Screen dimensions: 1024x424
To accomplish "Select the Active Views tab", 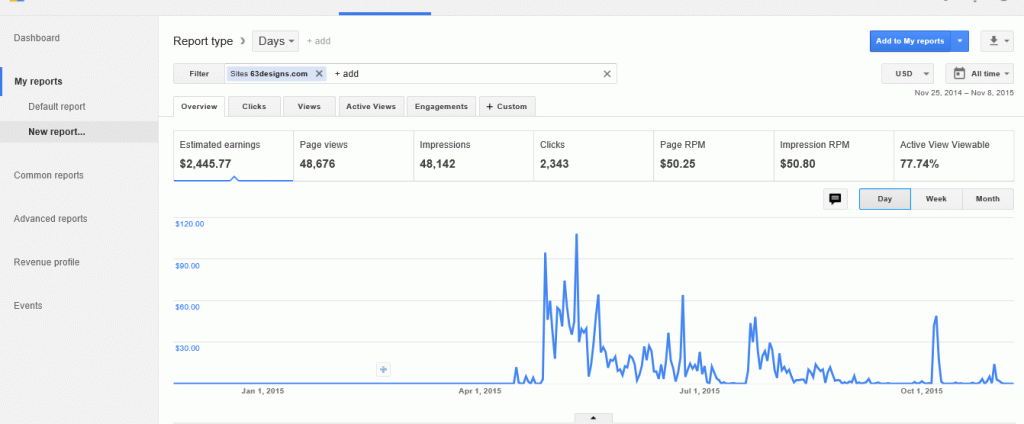I will (x=371, y=106).
